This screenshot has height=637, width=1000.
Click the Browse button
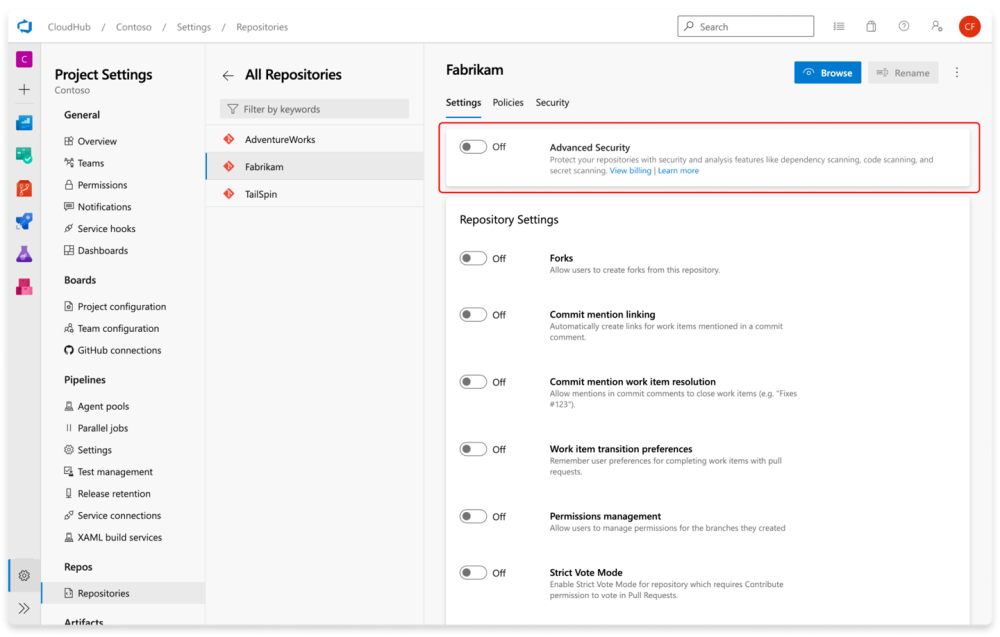827,73
